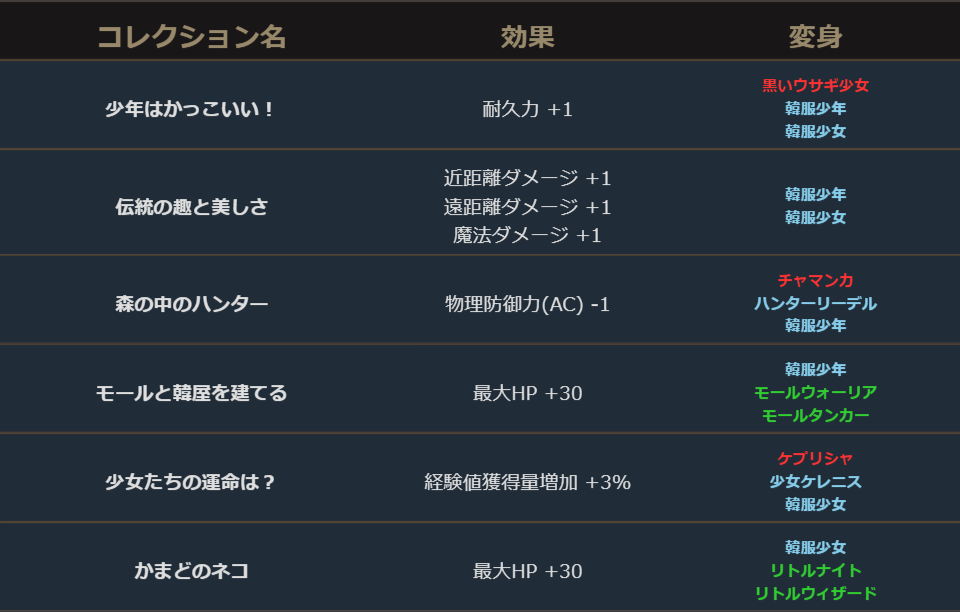Click the モールタンカー transformation link
960x612 pixels.
pyautogui.click(x=815, y=415)
